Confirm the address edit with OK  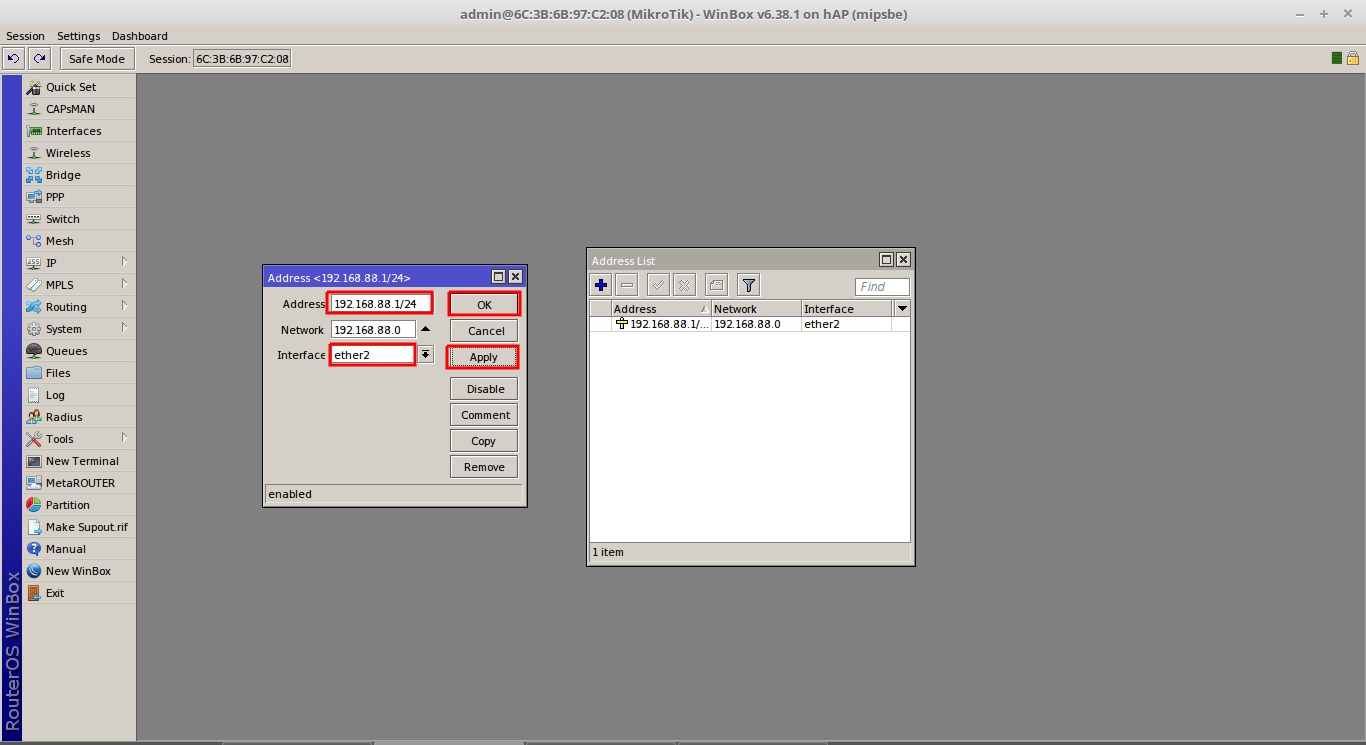point(483,303)
